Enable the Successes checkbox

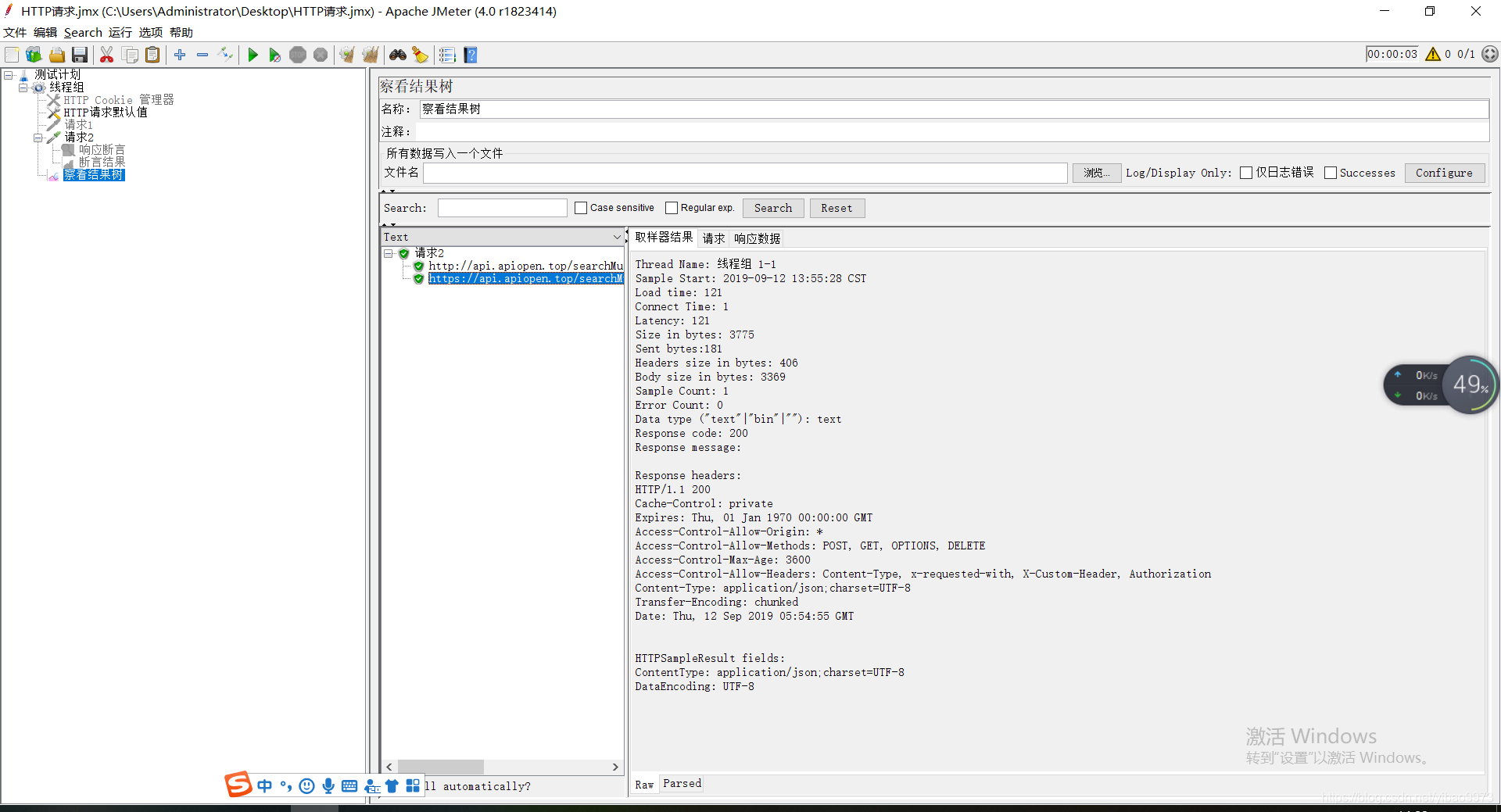pos(1330,173)
